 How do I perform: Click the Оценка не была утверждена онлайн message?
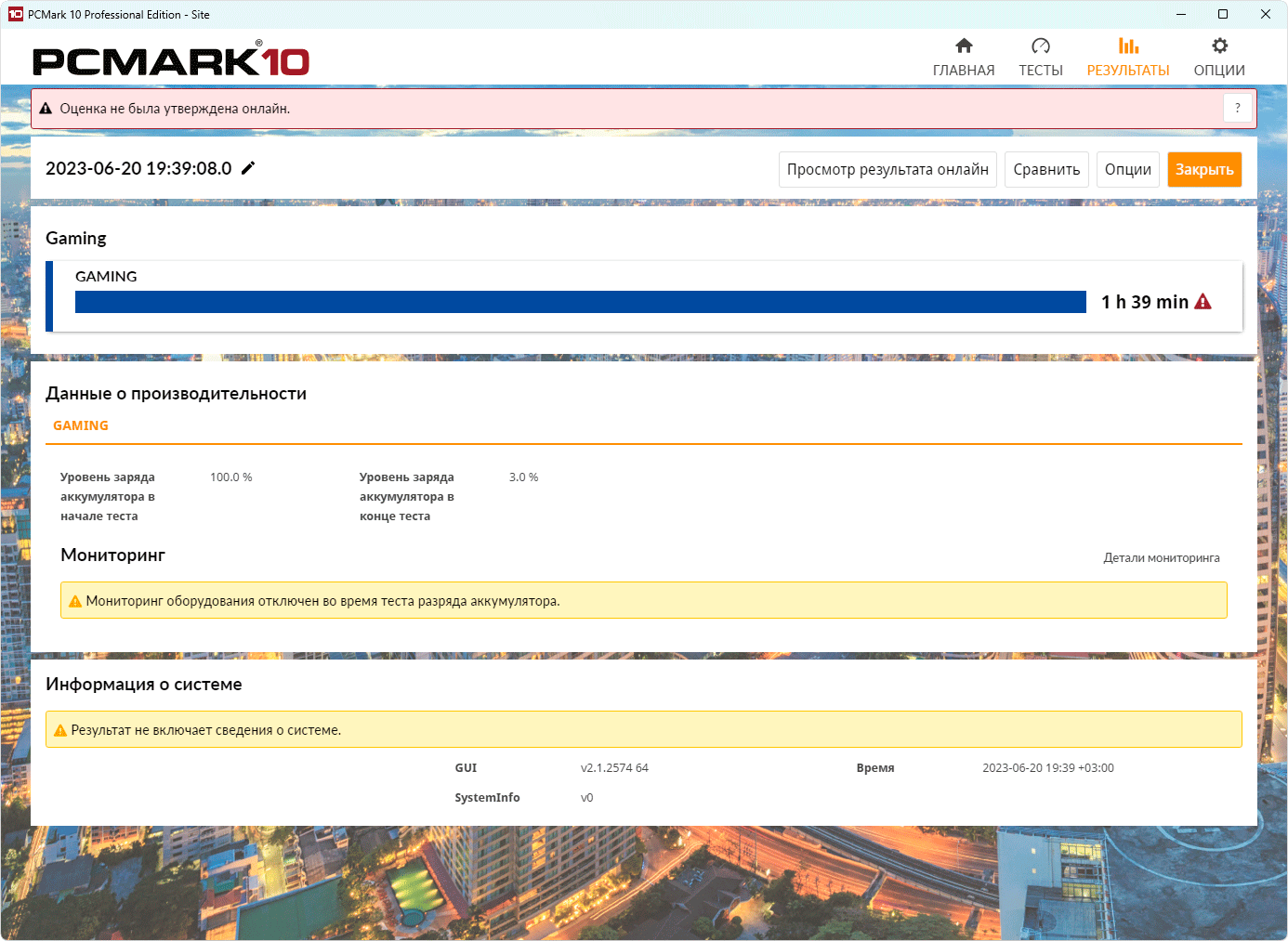pos(175,109)
